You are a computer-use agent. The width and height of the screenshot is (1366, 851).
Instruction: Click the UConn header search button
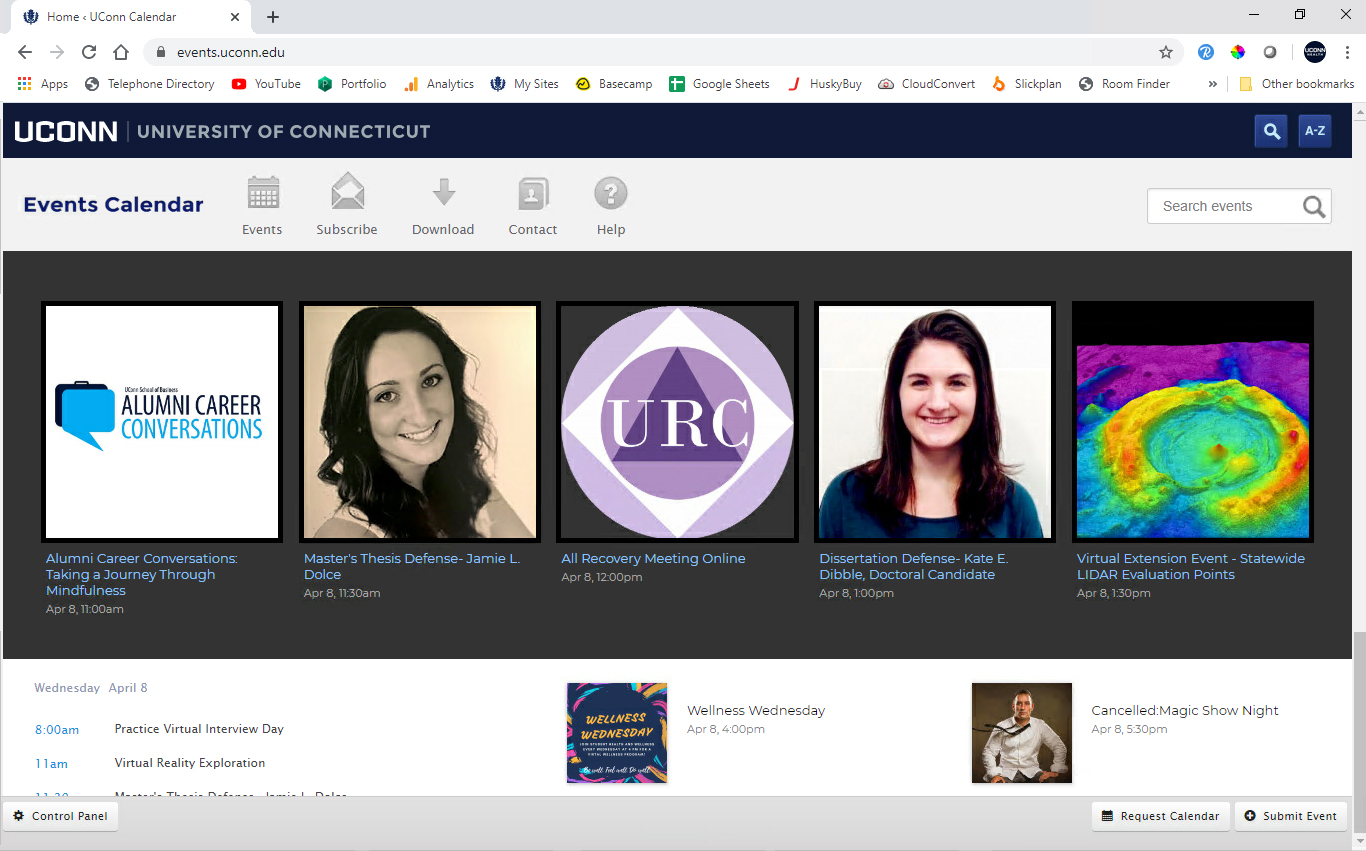(1271, 131)
